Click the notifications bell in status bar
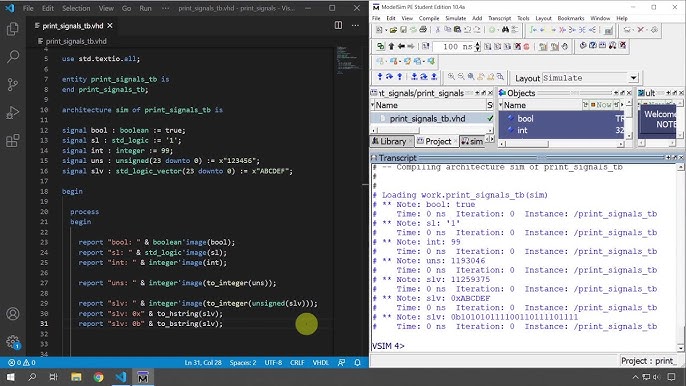The width and height of the screenshot is (686, 386). (x=357, y=362)
